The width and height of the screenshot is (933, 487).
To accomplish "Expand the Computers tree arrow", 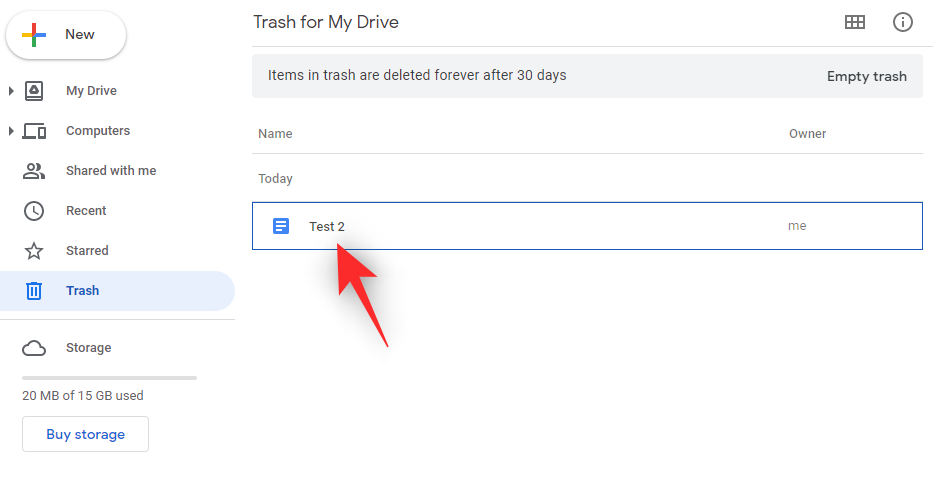I will point(11,131).
